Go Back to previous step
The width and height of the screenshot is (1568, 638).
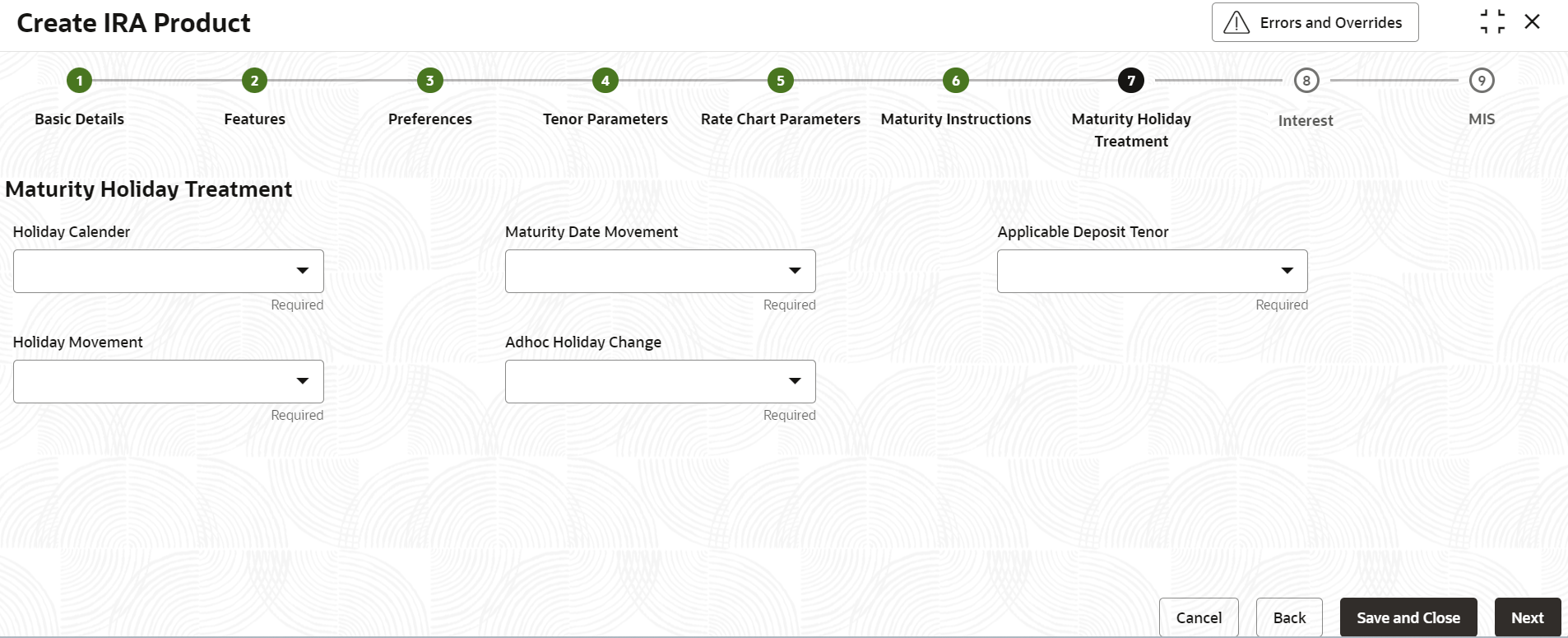click(x=1289, y=617)
